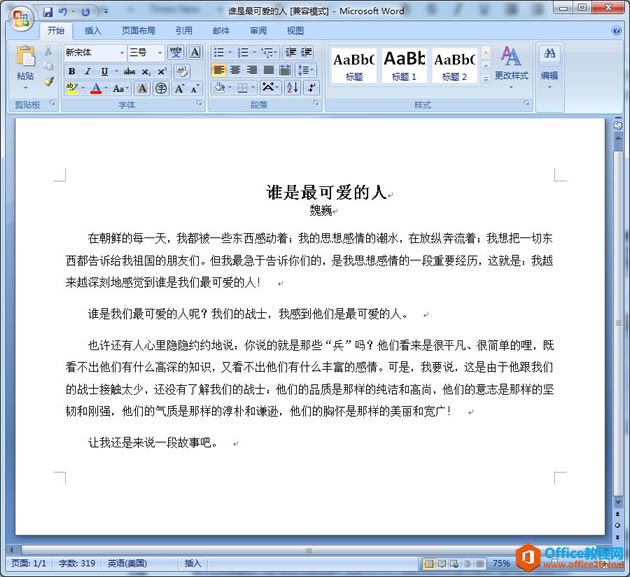The height and width of the screenshot is (577, 630).
Task: Toggle align text right
Action: point(252,70)
